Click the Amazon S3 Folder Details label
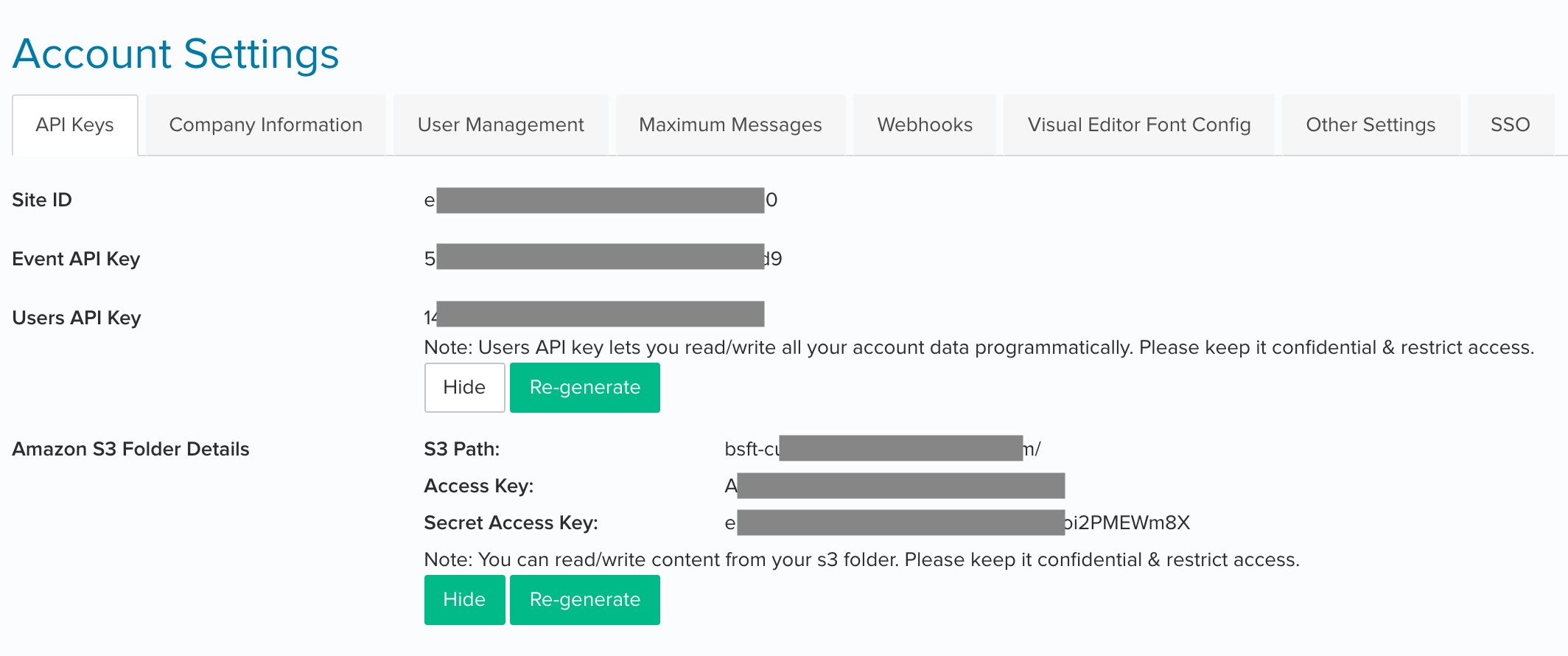1568x656 pixels. (130, 448)
